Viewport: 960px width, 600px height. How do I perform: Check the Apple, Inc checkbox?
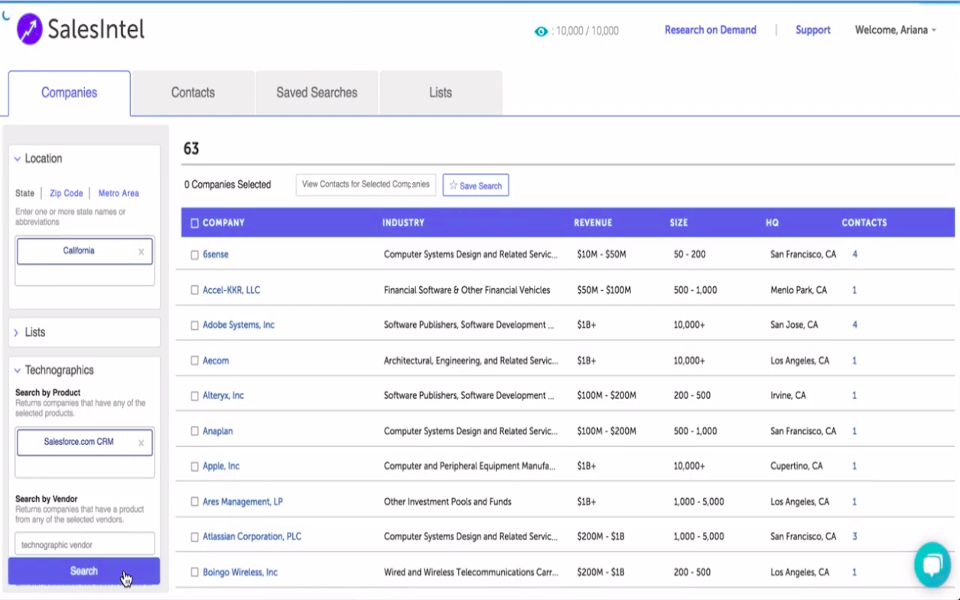[195, 467]
